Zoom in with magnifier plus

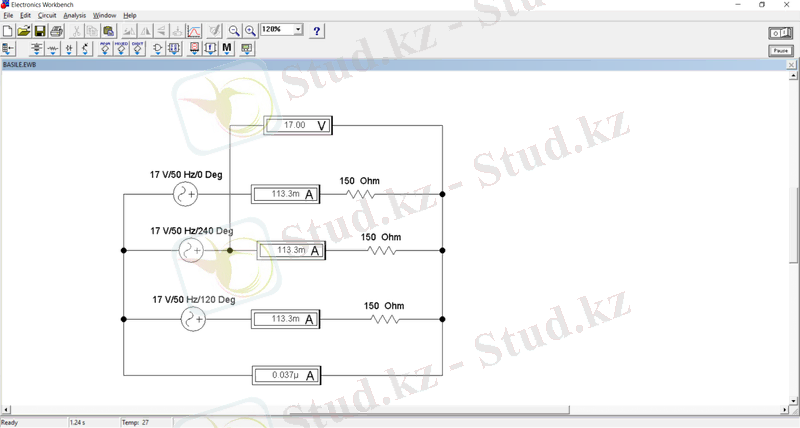click(x=251, y=31)
